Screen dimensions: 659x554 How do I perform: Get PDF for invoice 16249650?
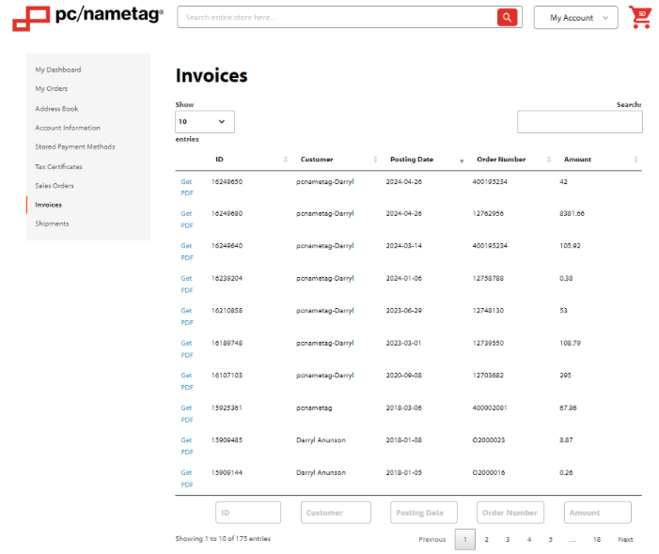[186, 188]
